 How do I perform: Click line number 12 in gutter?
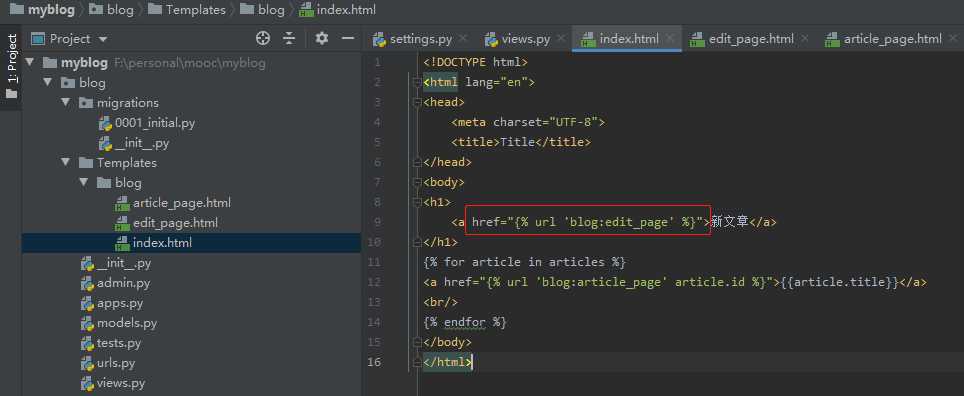[x=374, y=282]
